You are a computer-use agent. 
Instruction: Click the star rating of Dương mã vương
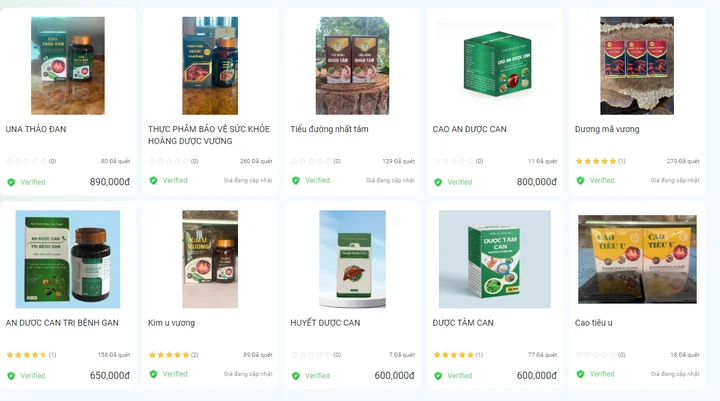596,161
